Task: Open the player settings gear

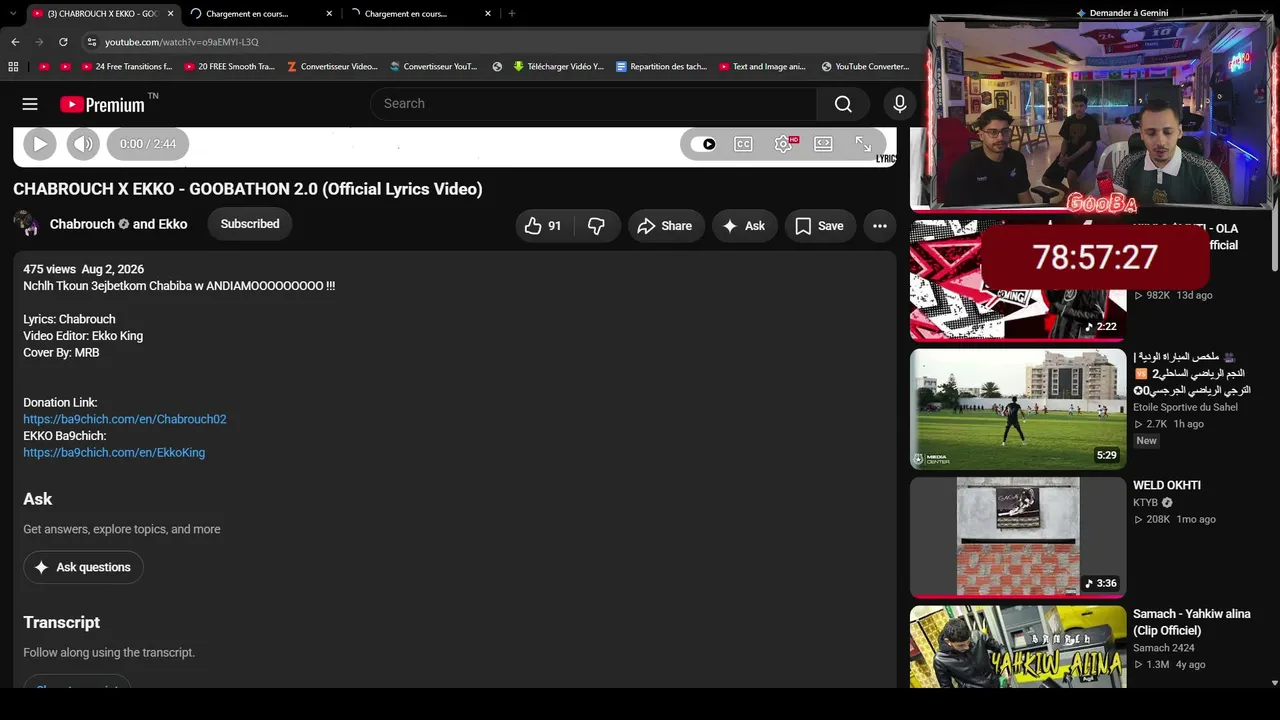Action: (x=784, y=144)
